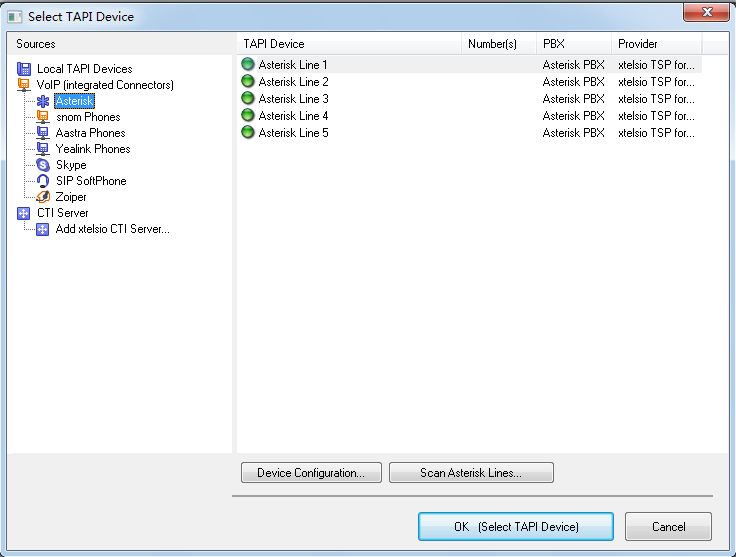Select Asterisk Line 1 device row

tap(469, 64)
